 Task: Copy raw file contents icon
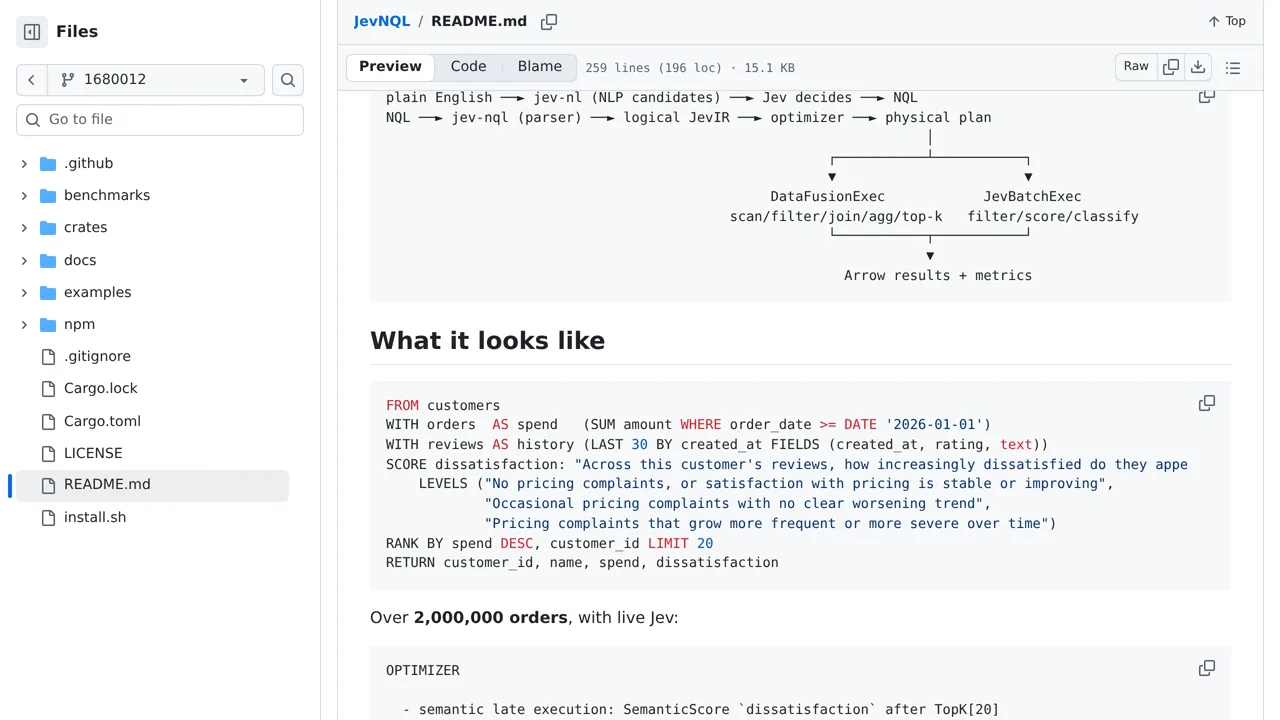click(1171, 67)
